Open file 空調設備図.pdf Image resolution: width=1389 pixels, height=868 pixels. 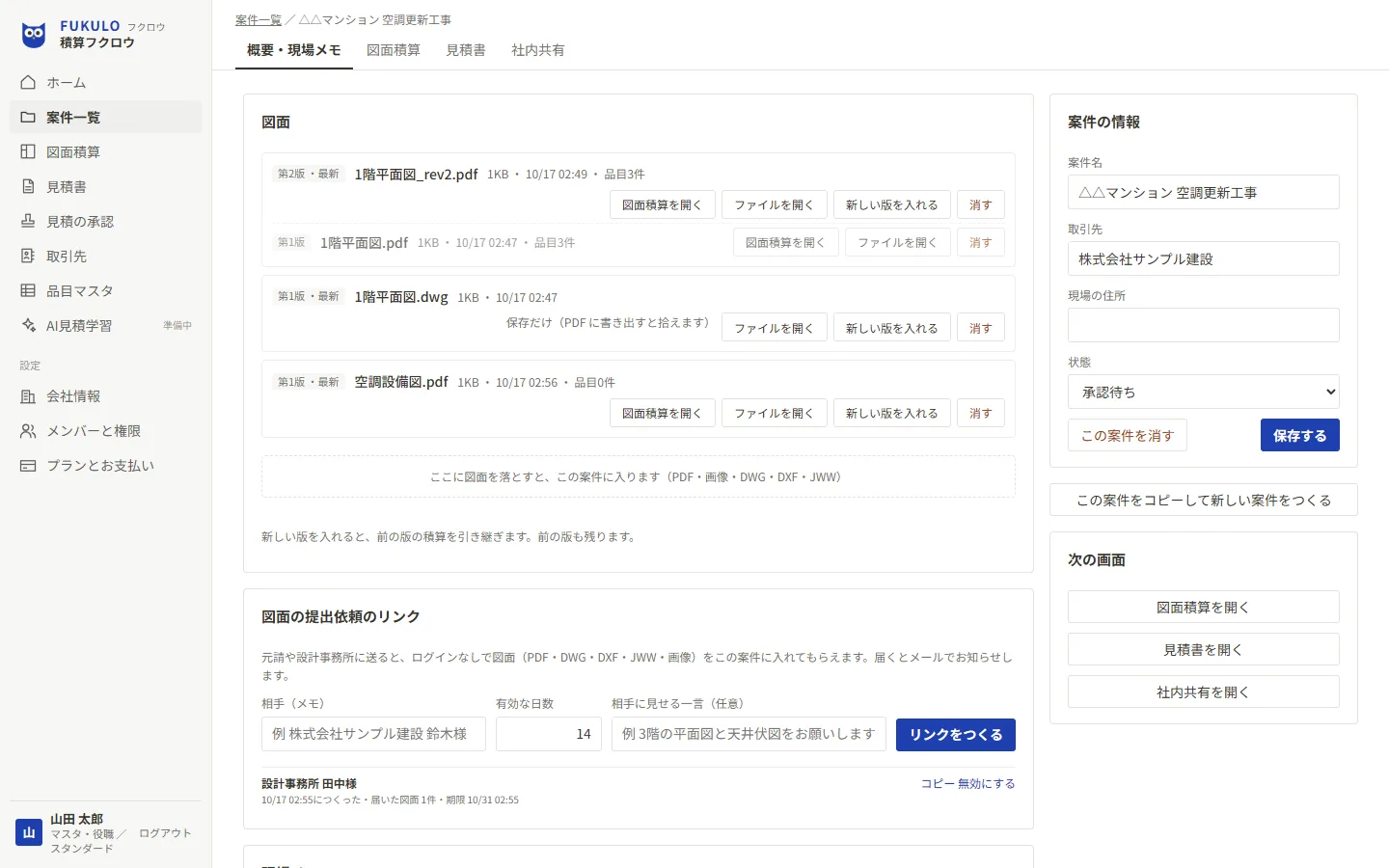[774, 413]
